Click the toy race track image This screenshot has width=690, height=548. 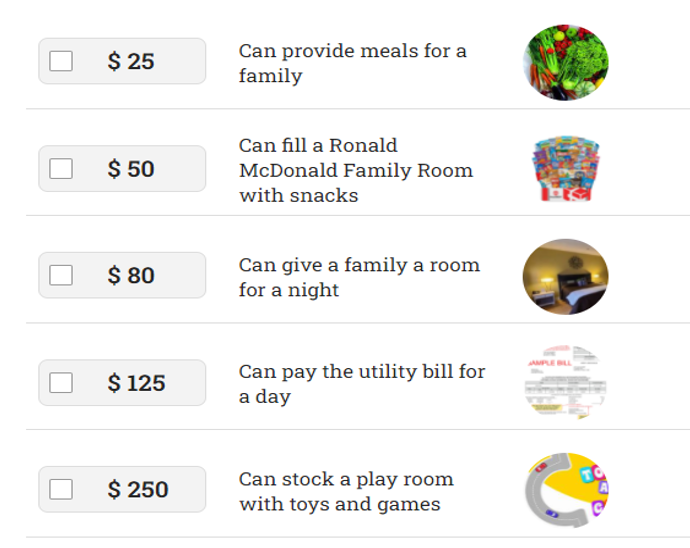click(566, 489)
